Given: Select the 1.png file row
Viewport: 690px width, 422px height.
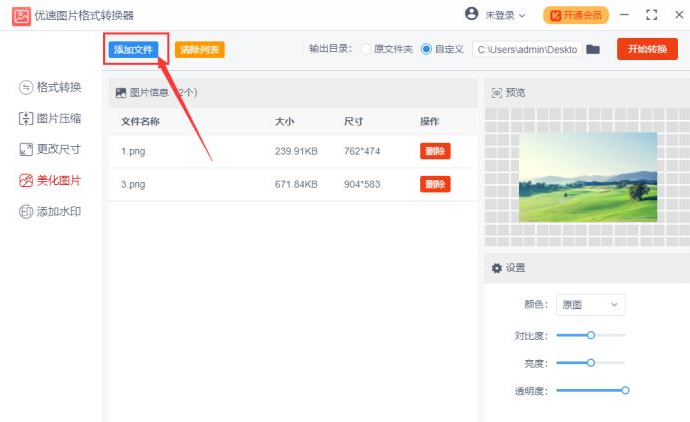Looking at the screenshot, I should [x=293, y=151].
